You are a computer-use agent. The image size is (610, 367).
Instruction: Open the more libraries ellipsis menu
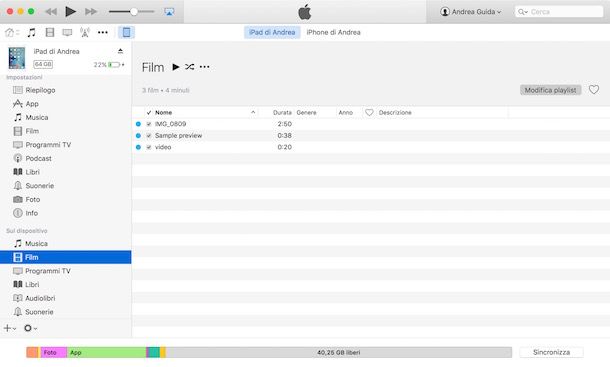(103, 32)
